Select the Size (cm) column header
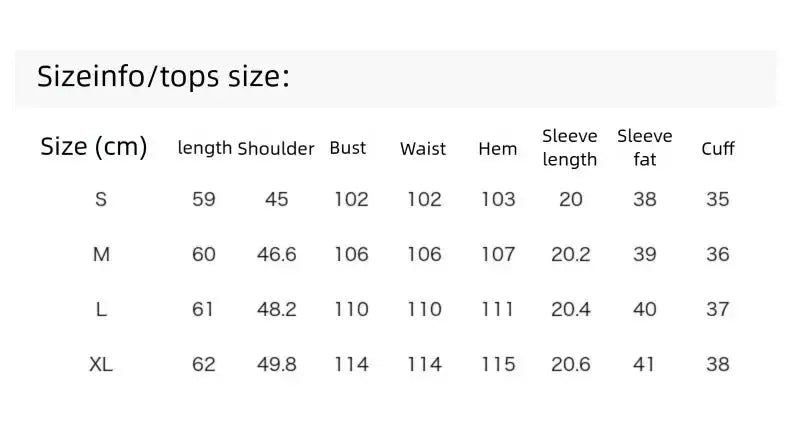 94,147
